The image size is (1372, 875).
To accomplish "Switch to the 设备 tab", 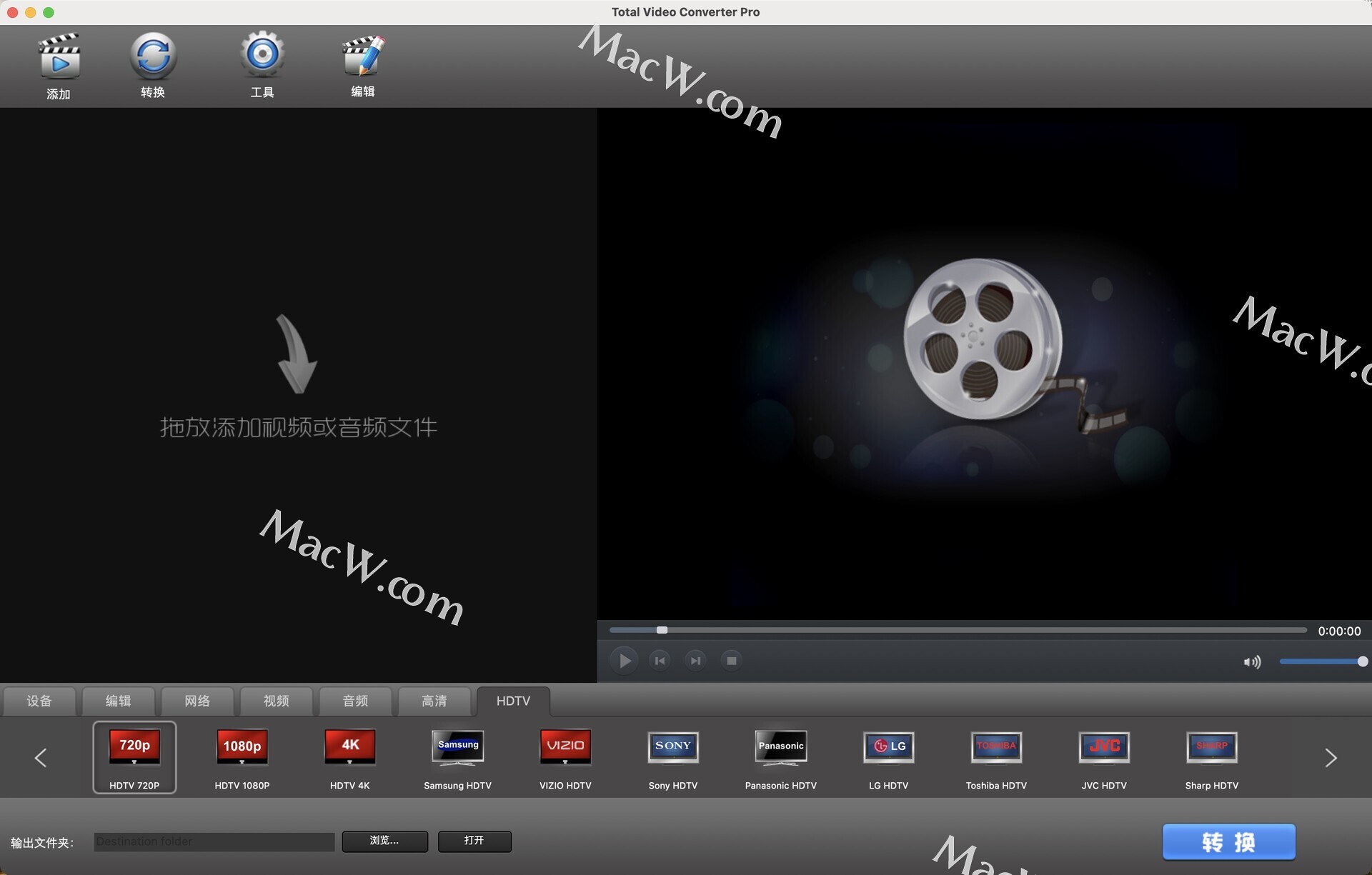I will (39, 701).
